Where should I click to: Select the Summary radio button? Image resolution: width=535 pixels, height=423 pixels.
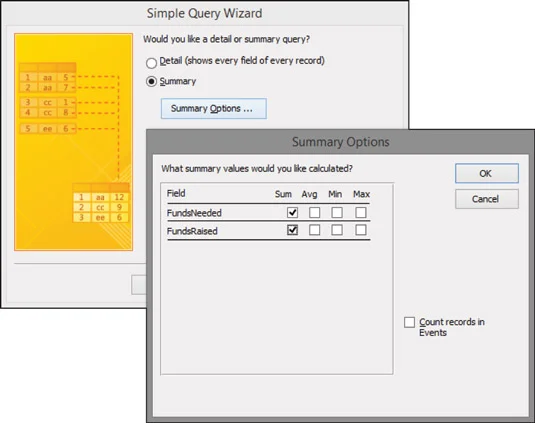151,82
